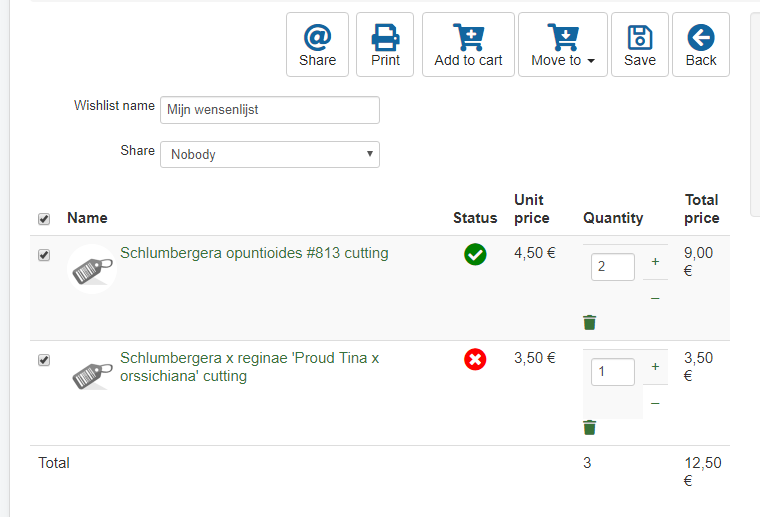This screenshot has height=517, width=760.
Task: Go back using the Back button
Action: (701, 45)
